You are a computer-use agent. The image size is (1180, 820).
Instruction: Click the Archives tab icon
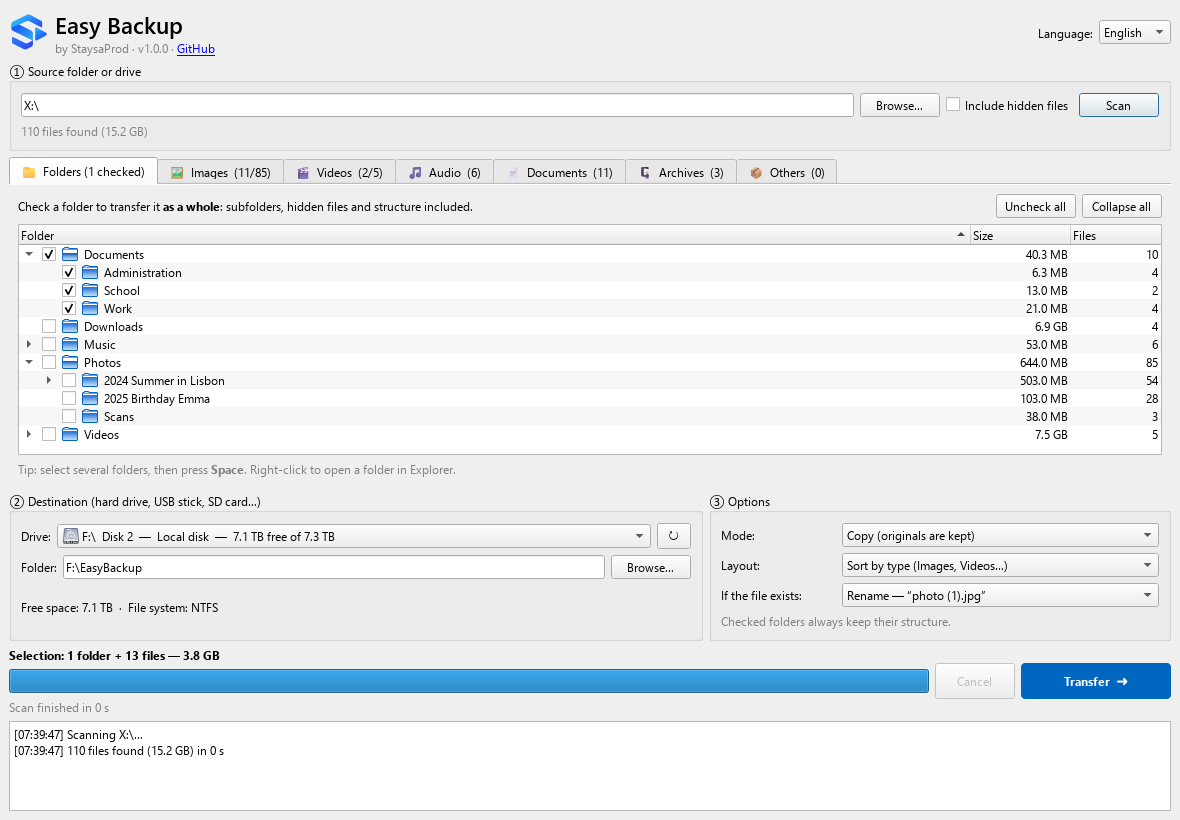pos(645,173)
